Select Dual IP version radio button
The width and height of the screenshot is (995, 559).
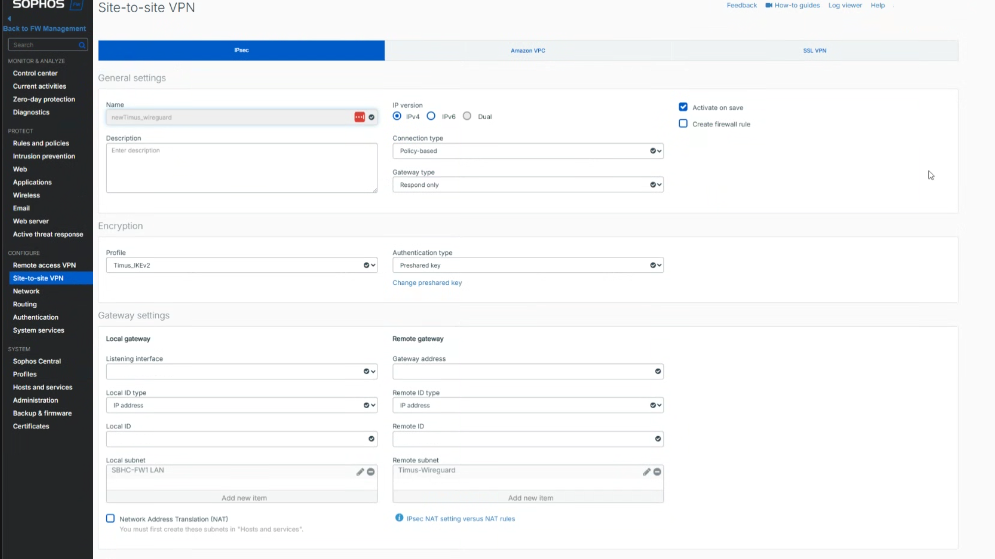[467, 116]
